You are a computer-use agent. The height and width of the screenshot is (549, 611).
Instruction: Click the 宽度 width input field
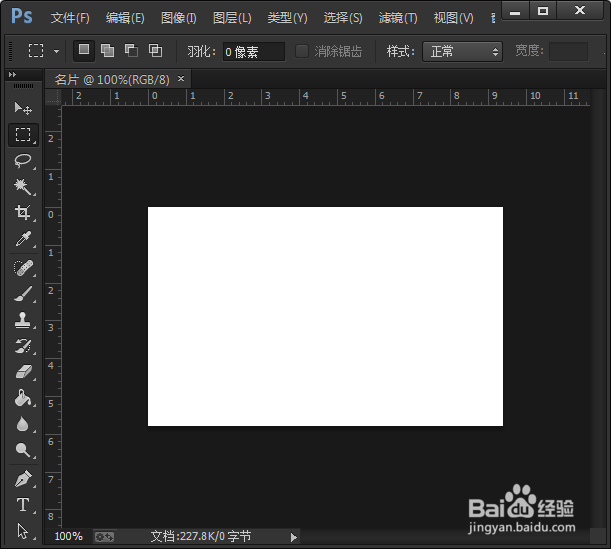(x=568, y=51)
